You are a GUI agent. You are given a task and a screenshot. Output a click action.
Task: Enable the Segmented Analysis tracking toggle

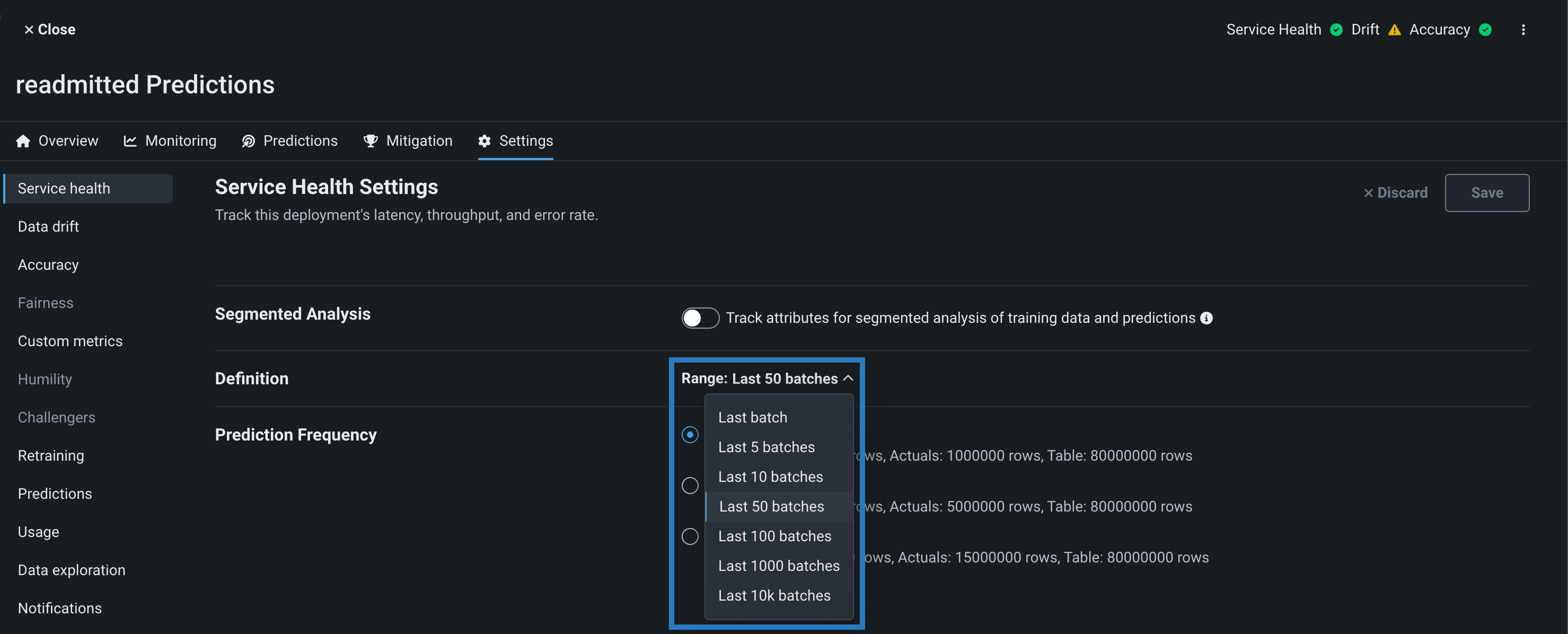point(699,318)
